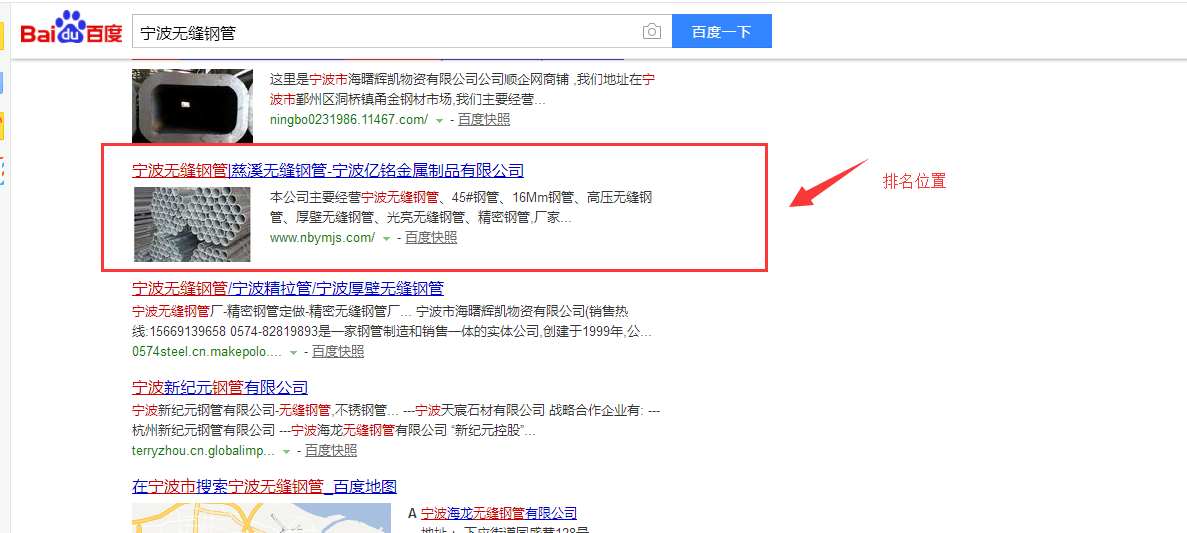Open 宁波无缝钢管/宁波精拉管/宁波厚壁无缝钢管 result title
1187x533 pixels.
point(288,288)
